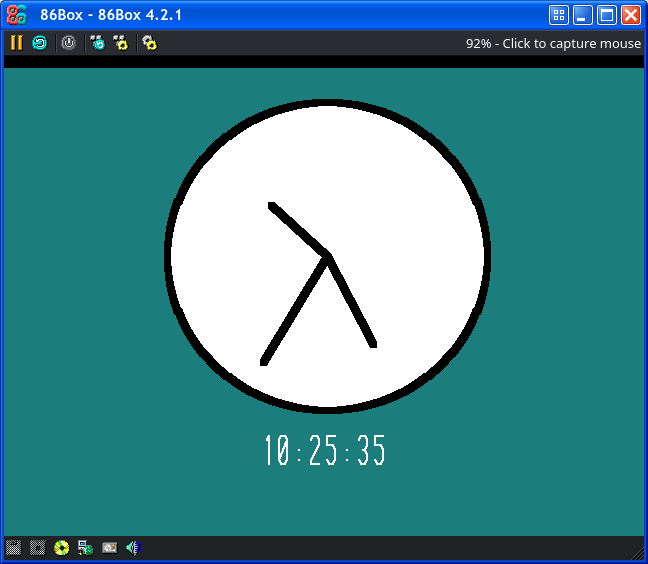
Task: Click the '92% - Click to capture mouse' text
Action: (553, 44)
